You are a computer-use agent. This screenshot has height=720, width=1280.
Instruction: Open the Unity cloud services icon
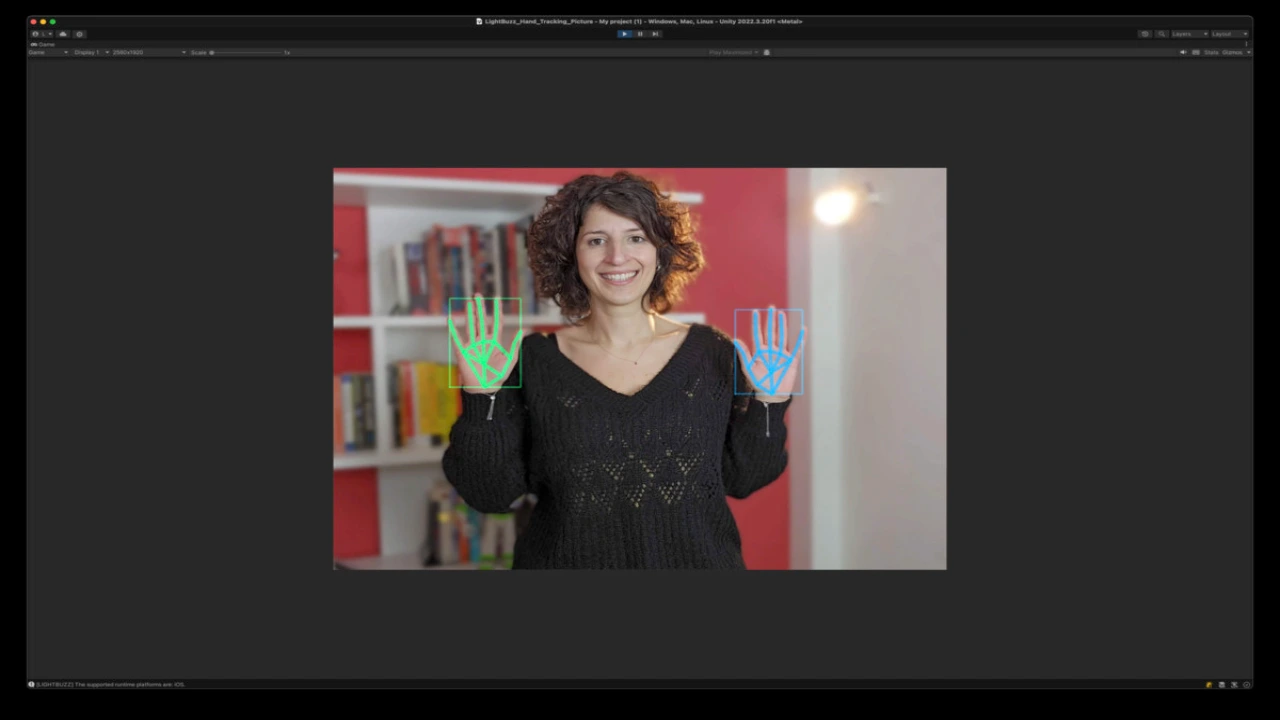63,34
